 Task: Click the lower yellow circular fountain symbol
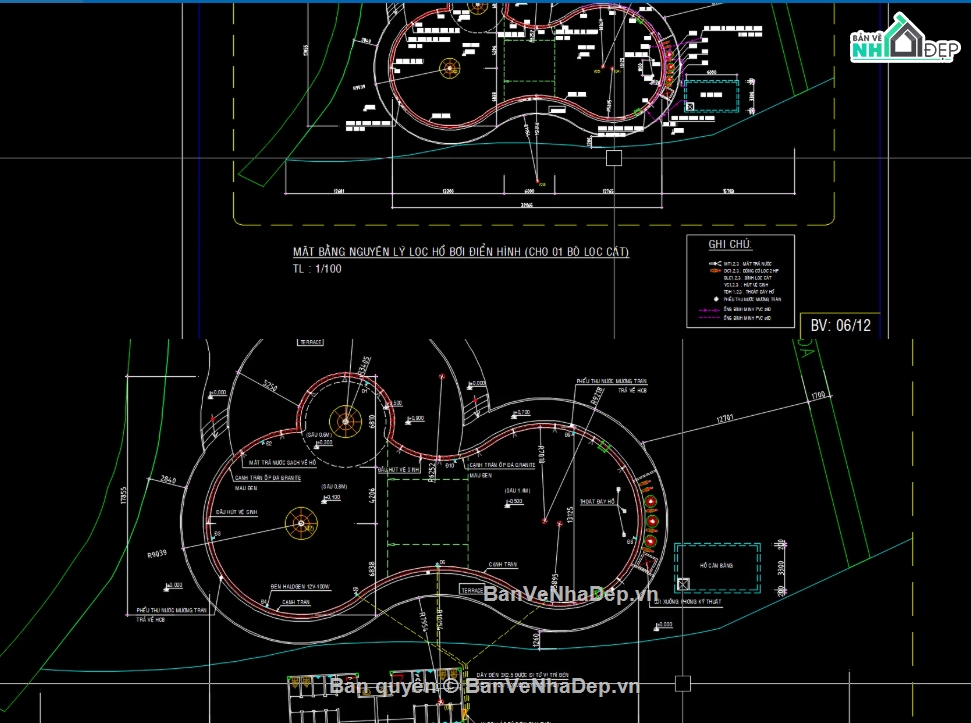(x=300, y=520)
